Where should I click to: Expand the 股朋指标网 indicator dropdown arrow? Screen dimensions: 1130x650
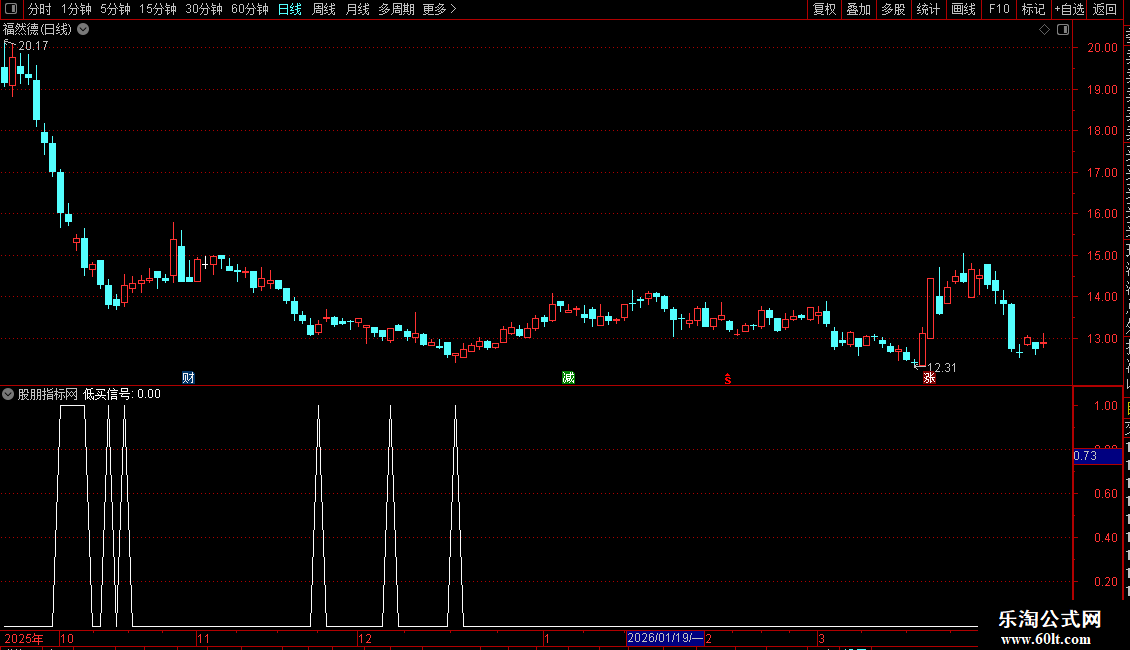pyautogui.click(x=8, y=394)
